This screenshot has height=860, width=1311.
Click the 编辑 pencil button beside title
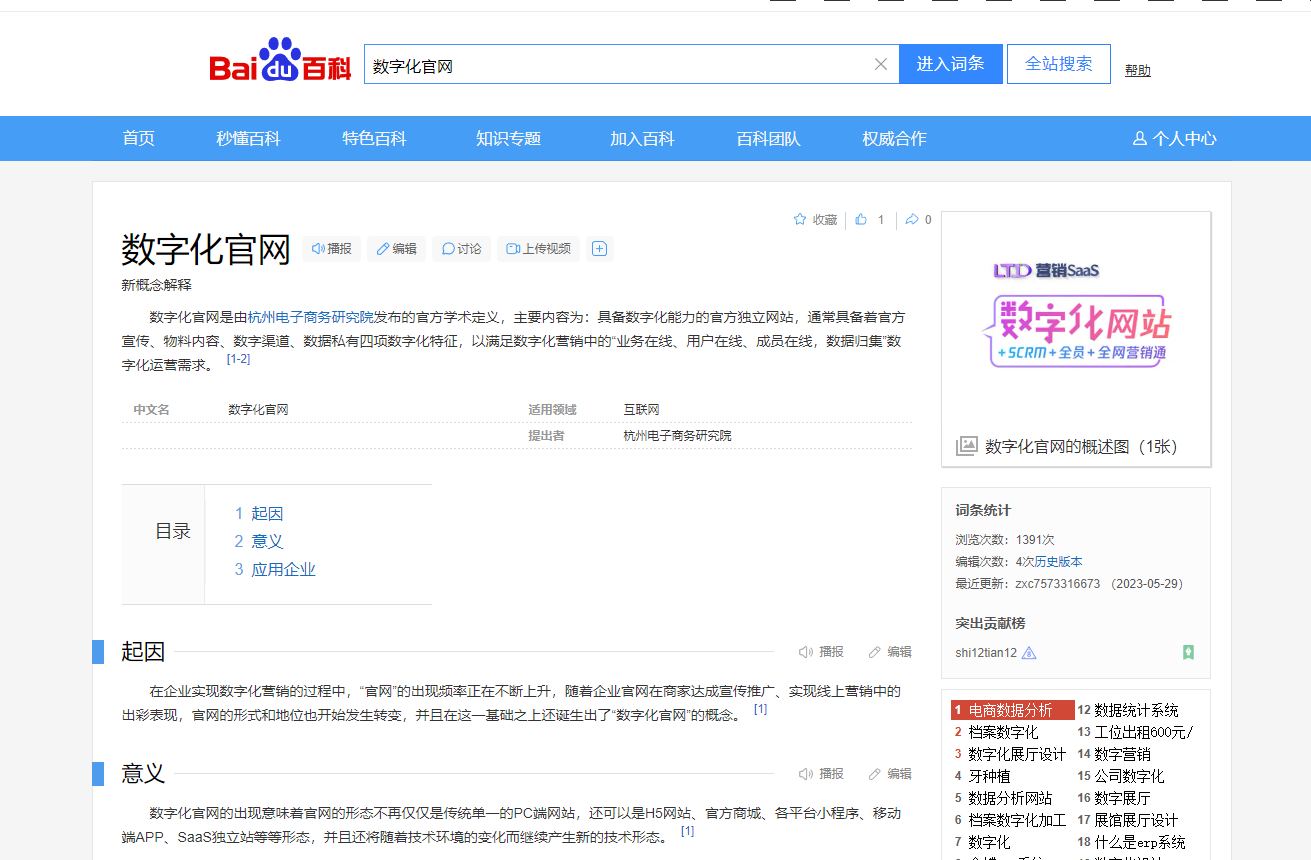pyautogui.click(x=396, y=249)
